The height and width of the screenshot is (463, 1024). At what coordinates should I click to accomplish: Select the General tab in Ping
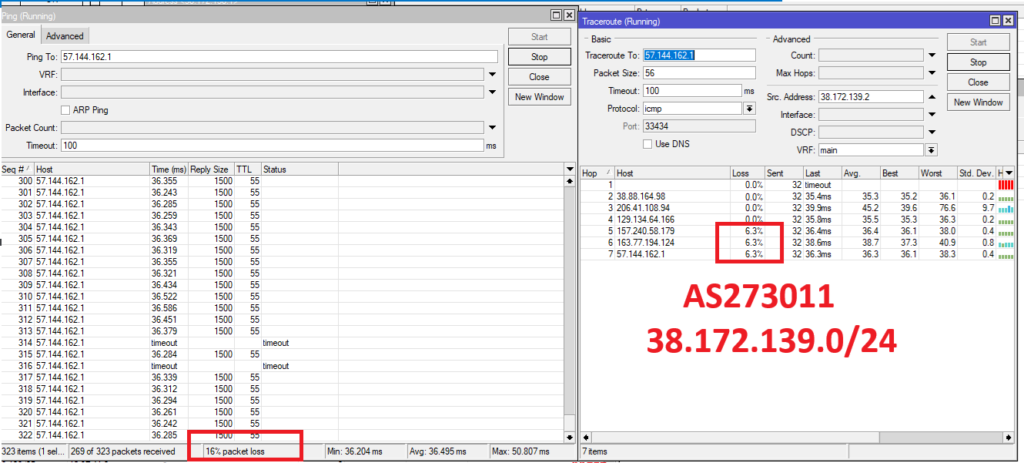tap(21, 35)
